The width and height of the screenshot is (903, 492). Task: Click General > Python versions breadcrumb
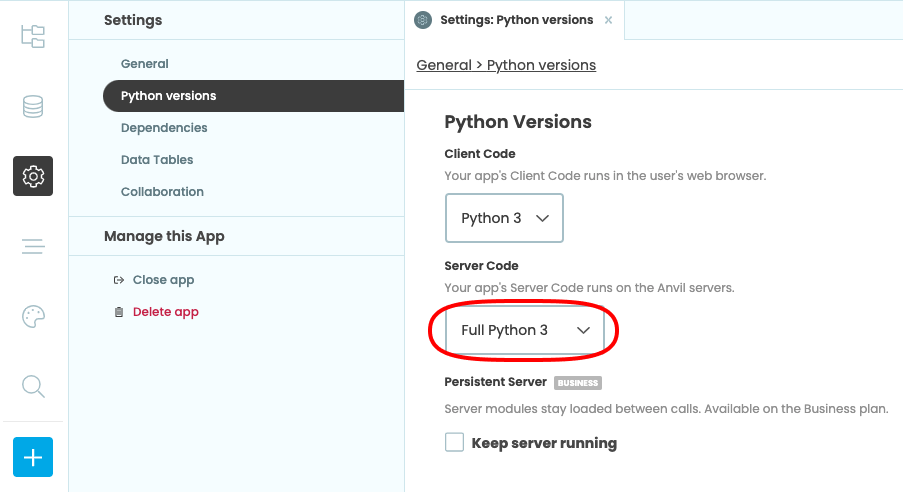506,65
